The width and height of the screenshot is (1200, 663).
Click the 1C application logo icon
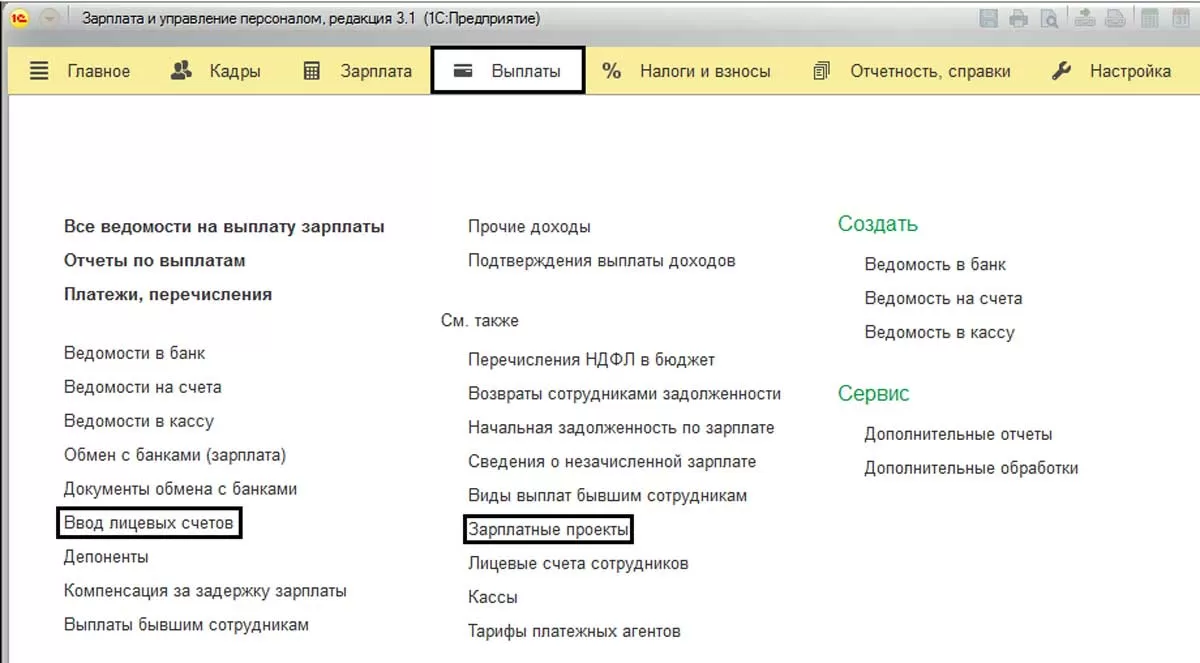pos(19,19)
